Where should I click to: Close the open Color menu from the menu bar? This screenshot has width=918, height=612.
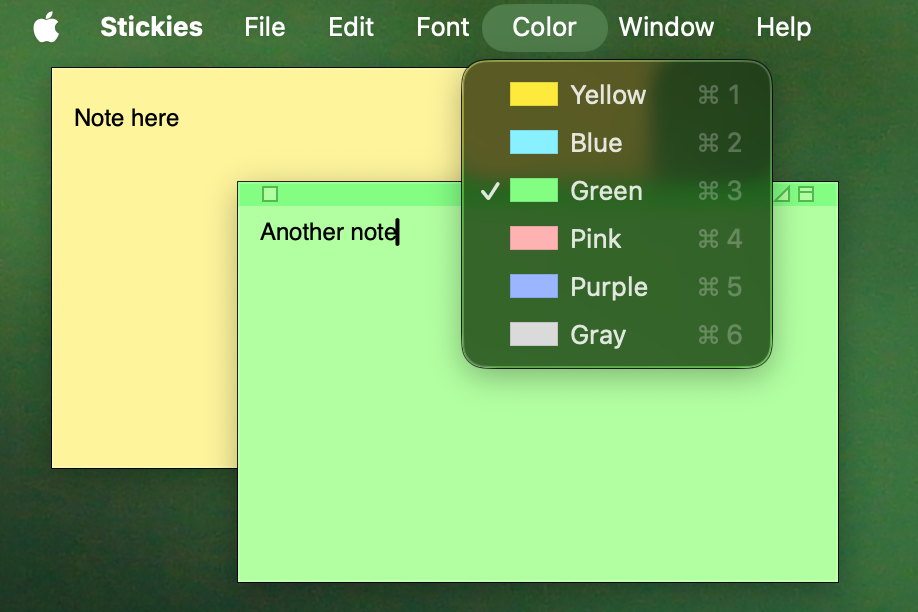click(x=544, y=27)
